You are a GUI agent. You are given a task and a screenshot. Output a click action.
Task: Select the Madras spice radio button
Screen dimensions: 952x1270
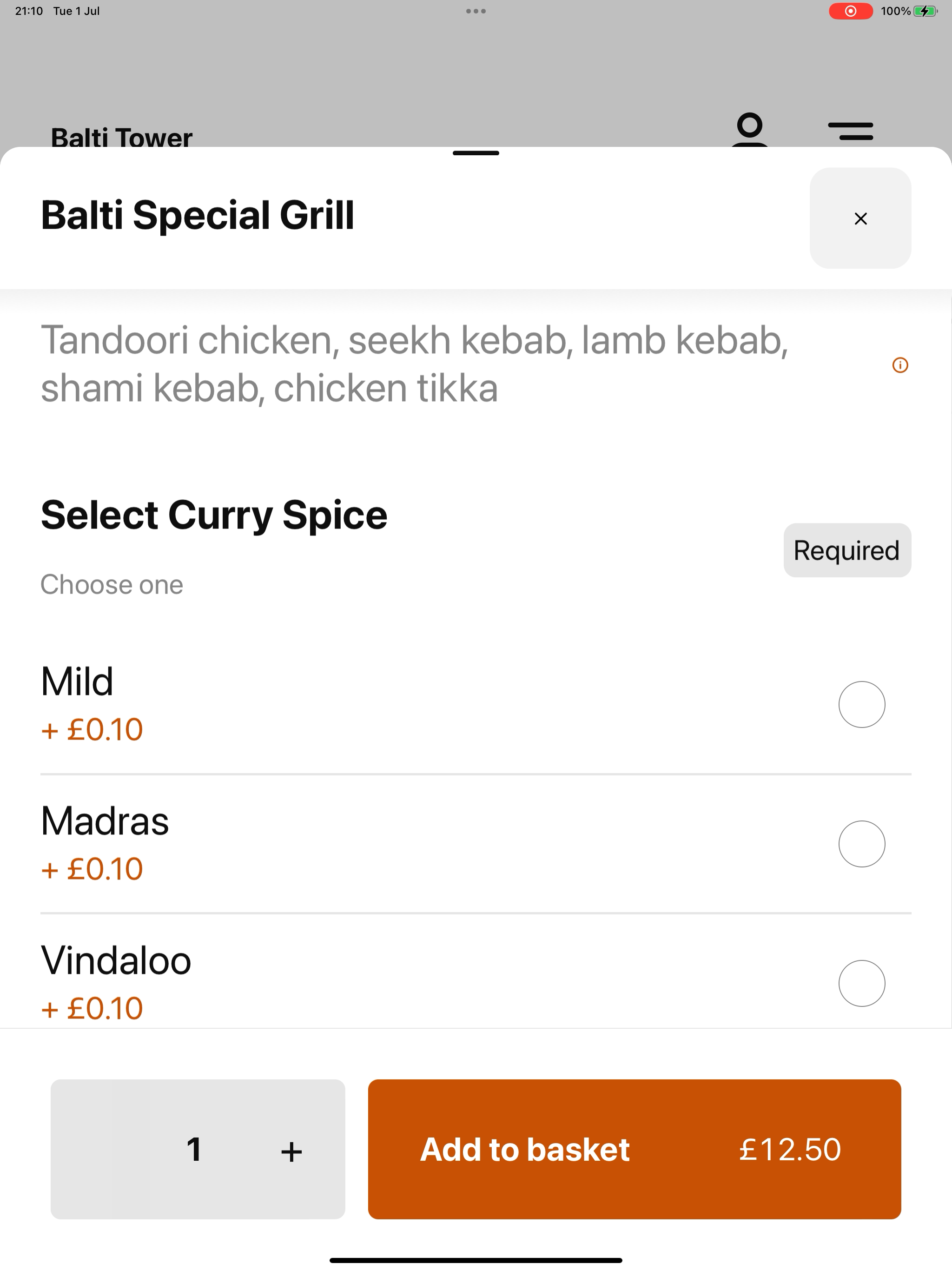861,844
